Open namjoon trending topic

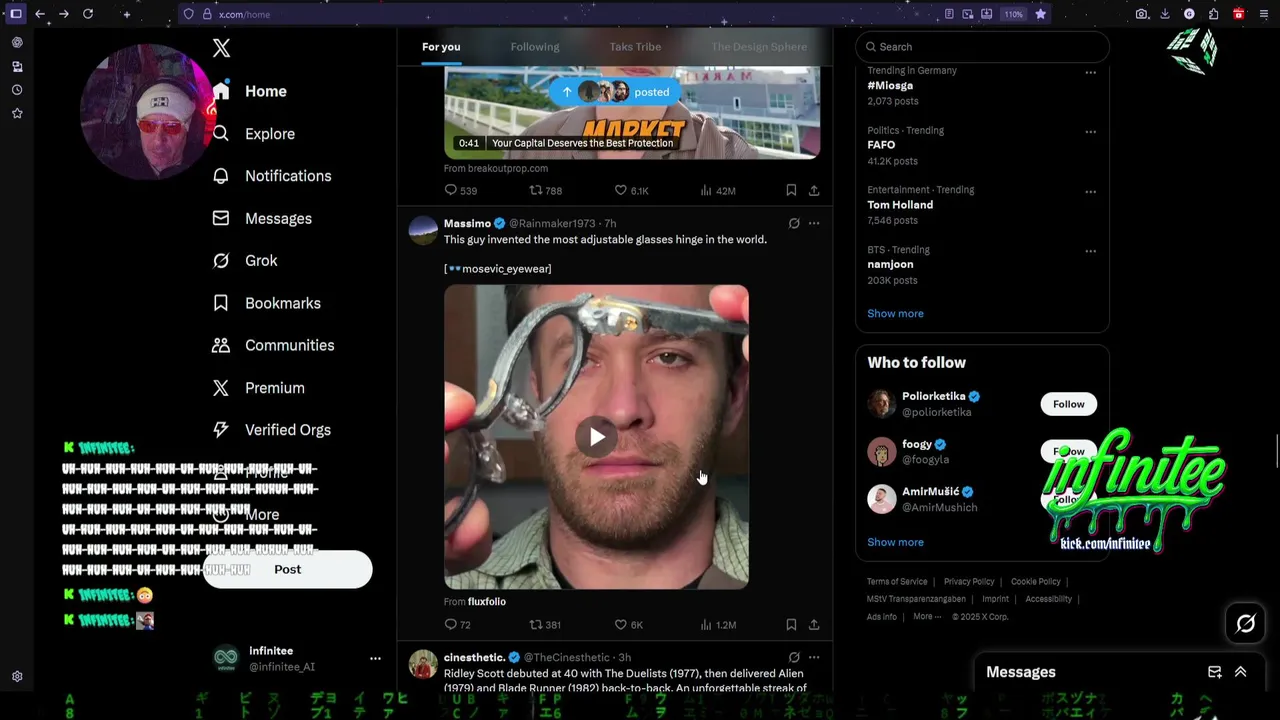pyautogui.click(x=890, y=265)
